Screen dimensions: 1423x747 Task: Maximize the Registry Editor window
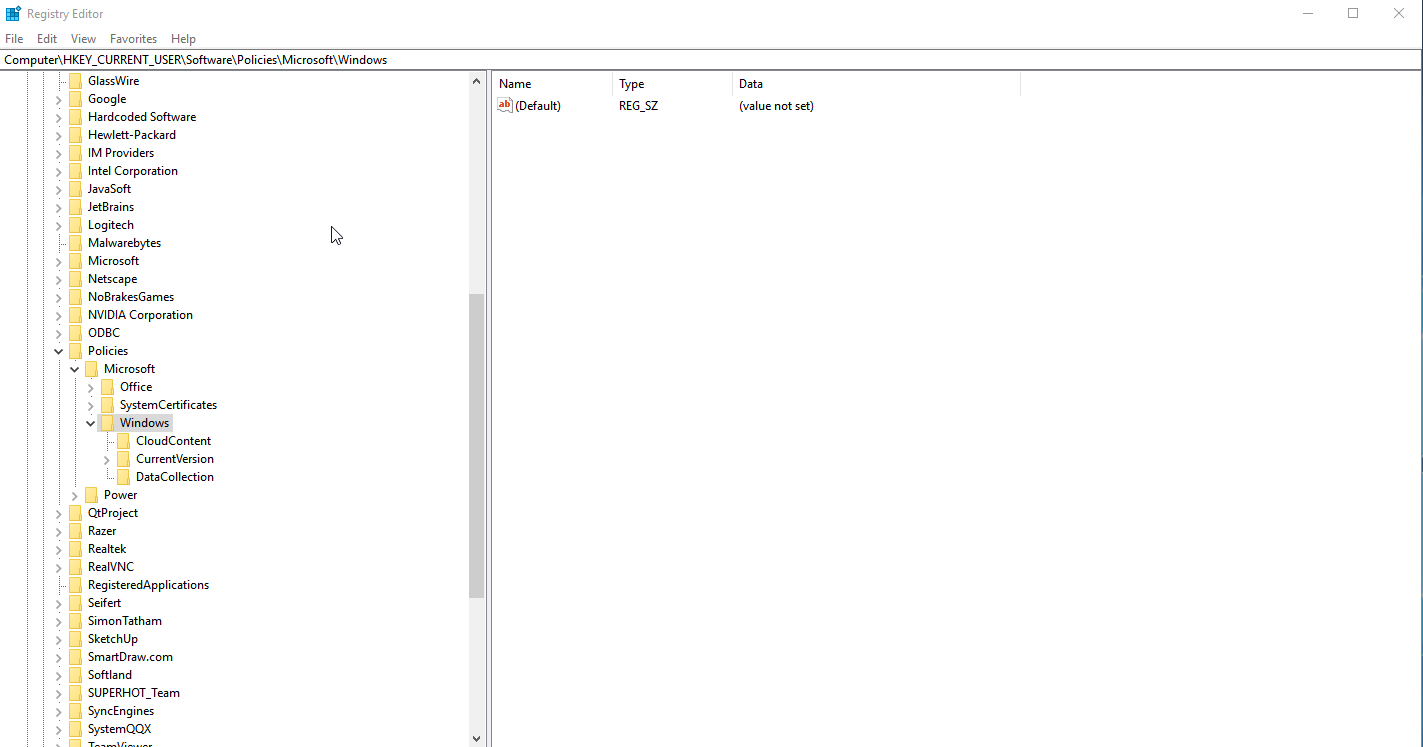[x=1353, y=14]
